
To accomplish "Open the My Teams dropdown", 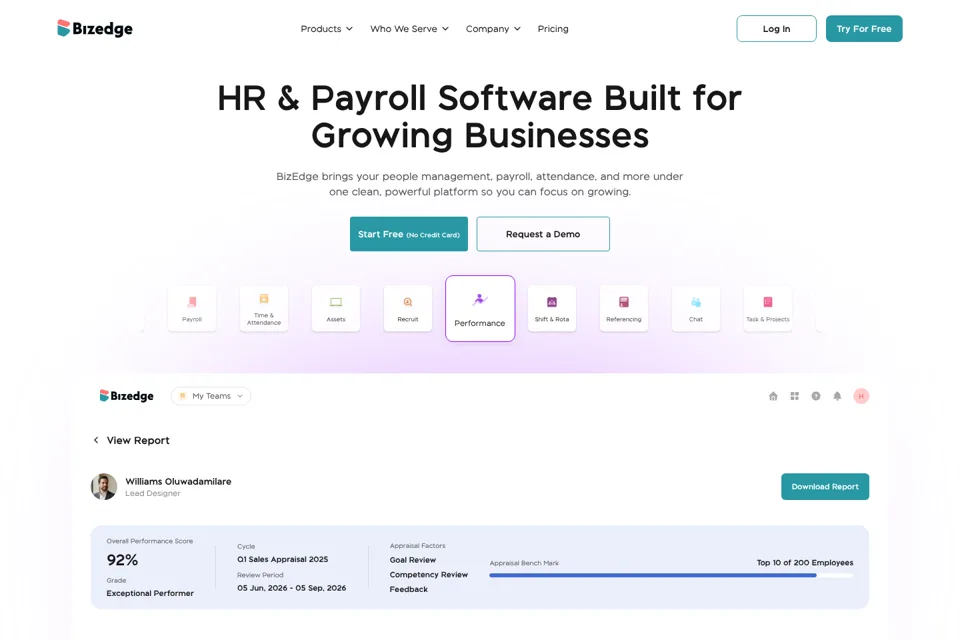I will tap(211, 396).
